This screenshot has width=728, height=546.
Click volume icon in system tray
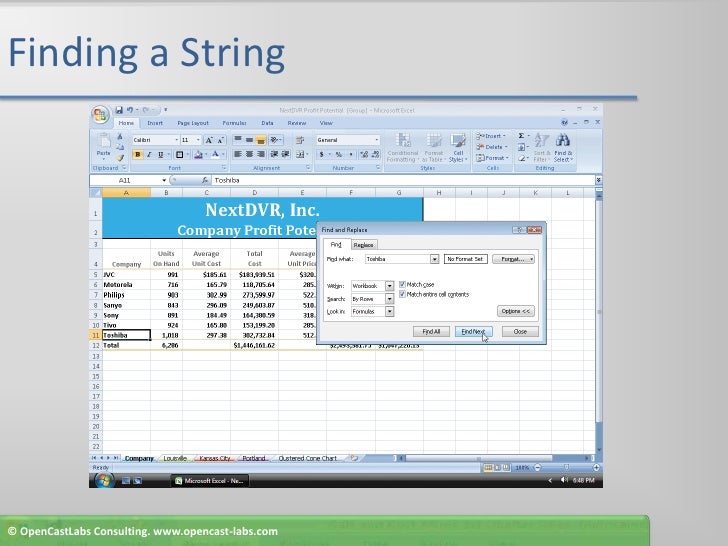point(564,480)
